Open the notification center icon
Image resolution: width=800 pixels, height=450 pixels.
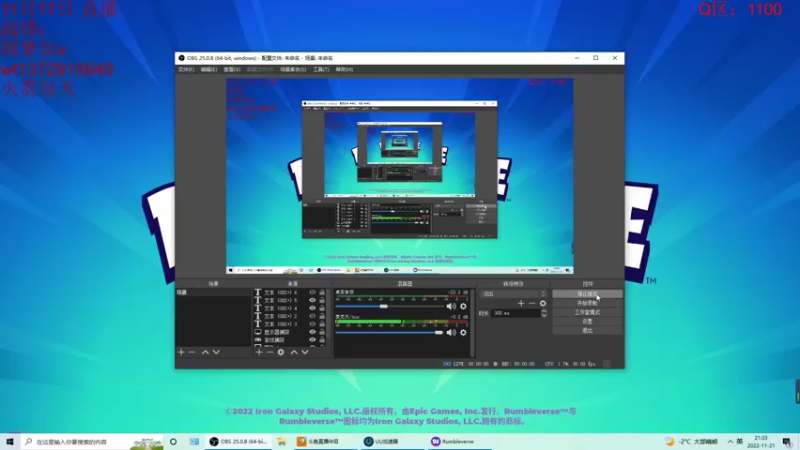tap(787, 441)
